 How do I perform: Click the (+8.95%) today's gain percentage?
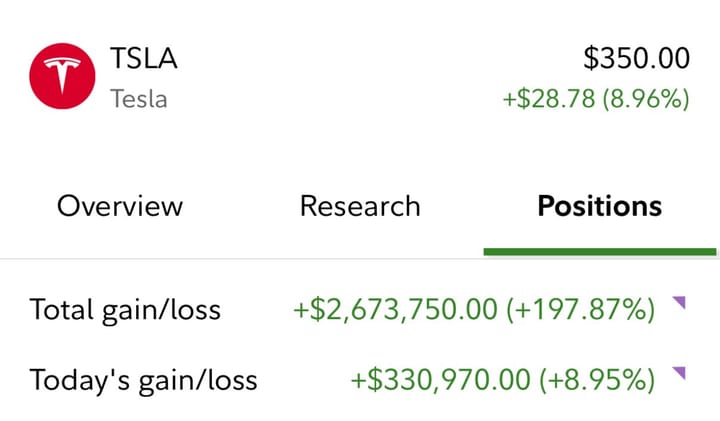[x=598, y=380]
